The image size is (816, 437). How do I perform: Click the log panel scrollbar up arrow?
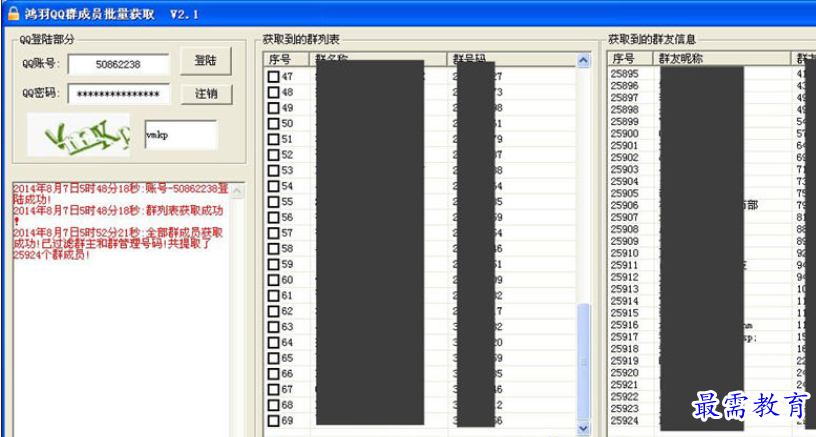pyautogui.click(x=237, y=190)
